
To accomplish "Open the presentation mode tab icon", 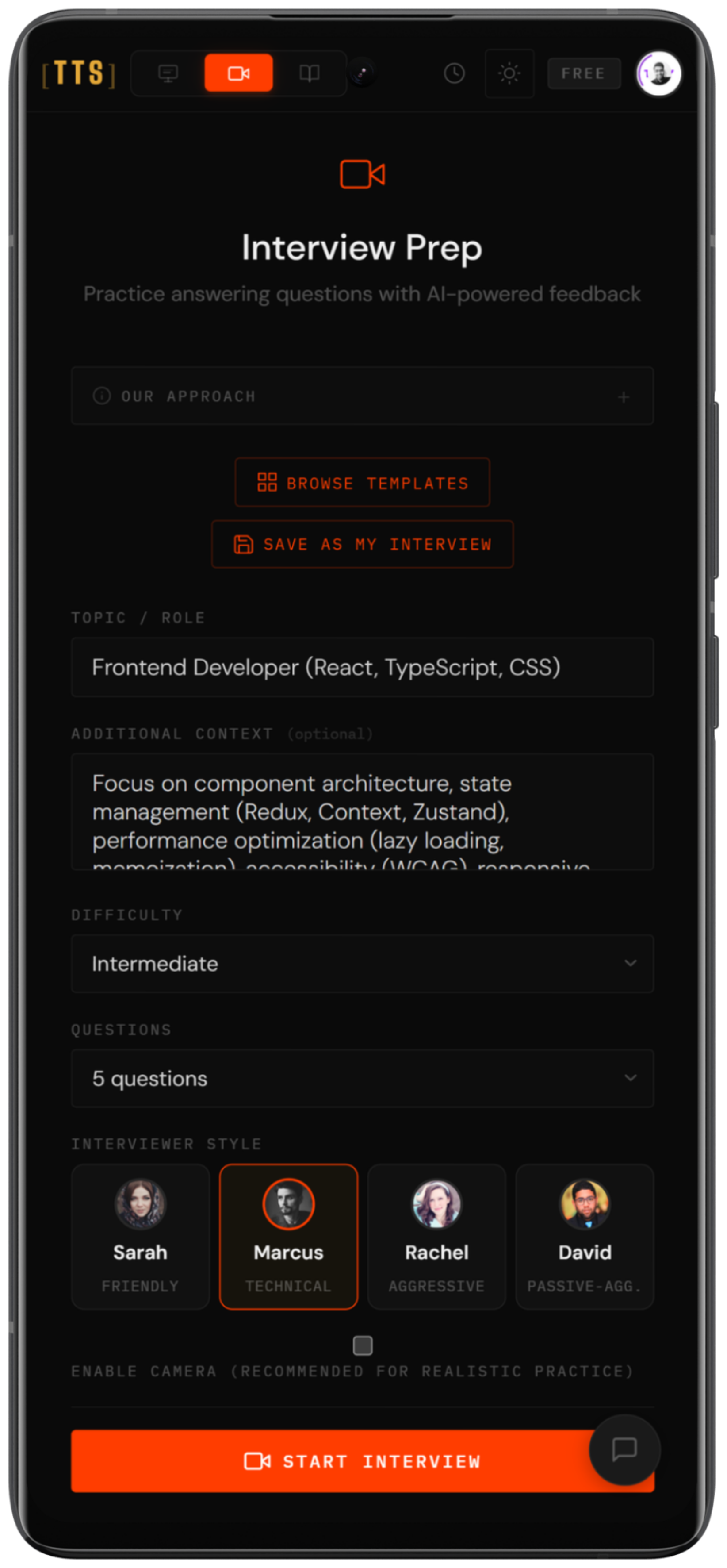I will (168, 73).
